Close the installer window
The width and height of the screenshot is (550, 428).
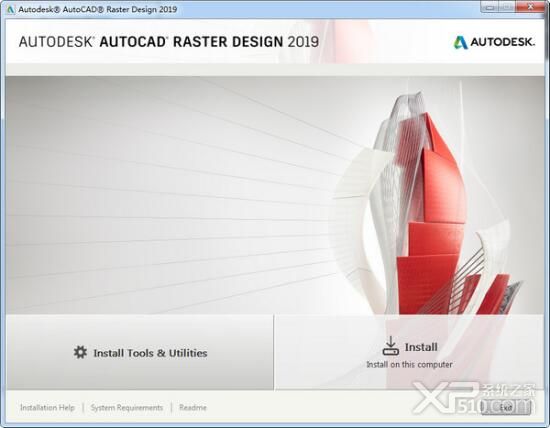pos(531,7)
